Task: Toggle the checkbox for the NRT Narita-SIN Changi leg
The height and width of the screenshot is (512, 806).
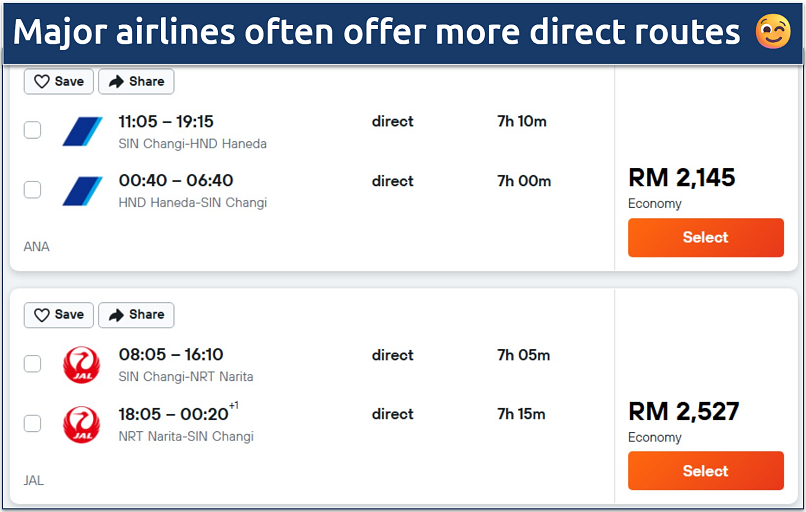Action: [33, 424]
